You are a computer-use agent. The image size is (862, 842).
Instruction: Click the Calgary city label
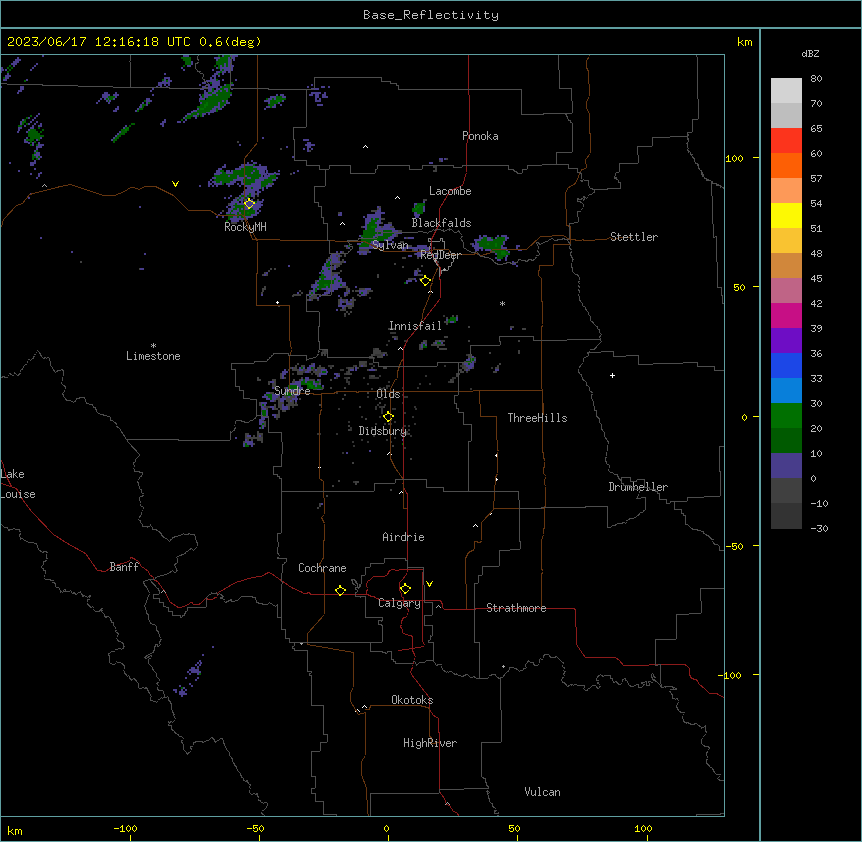pyautogui.click(x=399, y=603)
